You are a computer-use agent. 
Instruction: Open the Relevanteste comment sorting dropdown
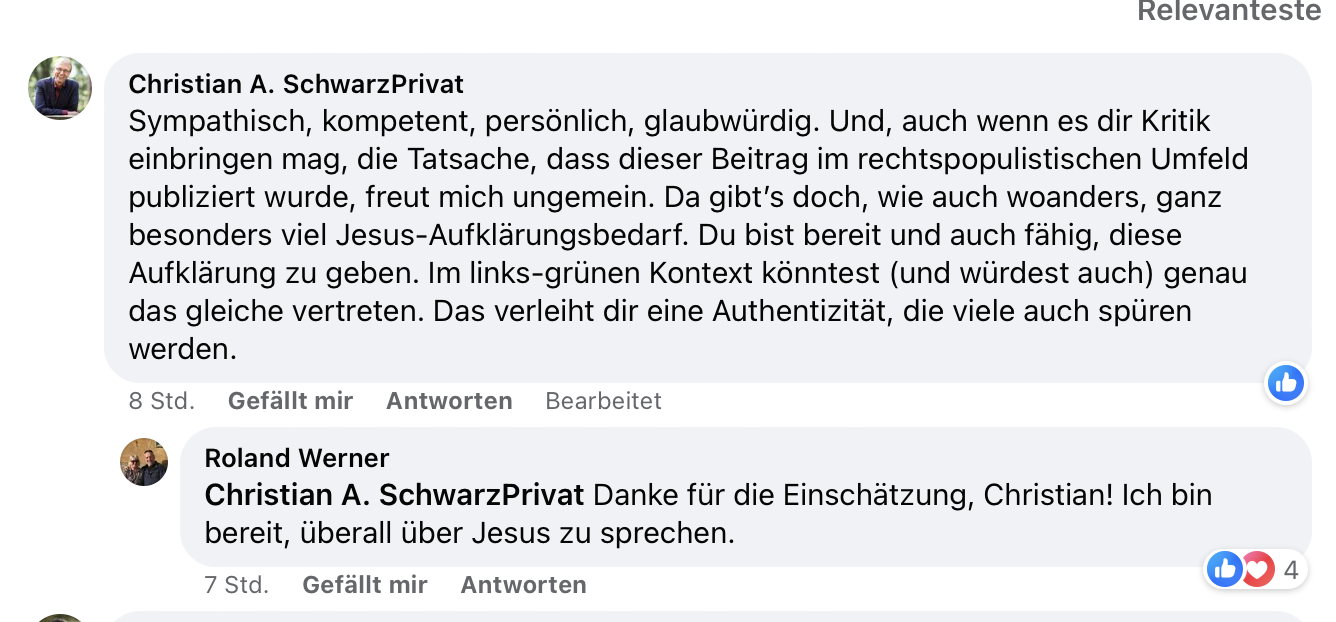pyautogui.click(x=1228, y=11)
